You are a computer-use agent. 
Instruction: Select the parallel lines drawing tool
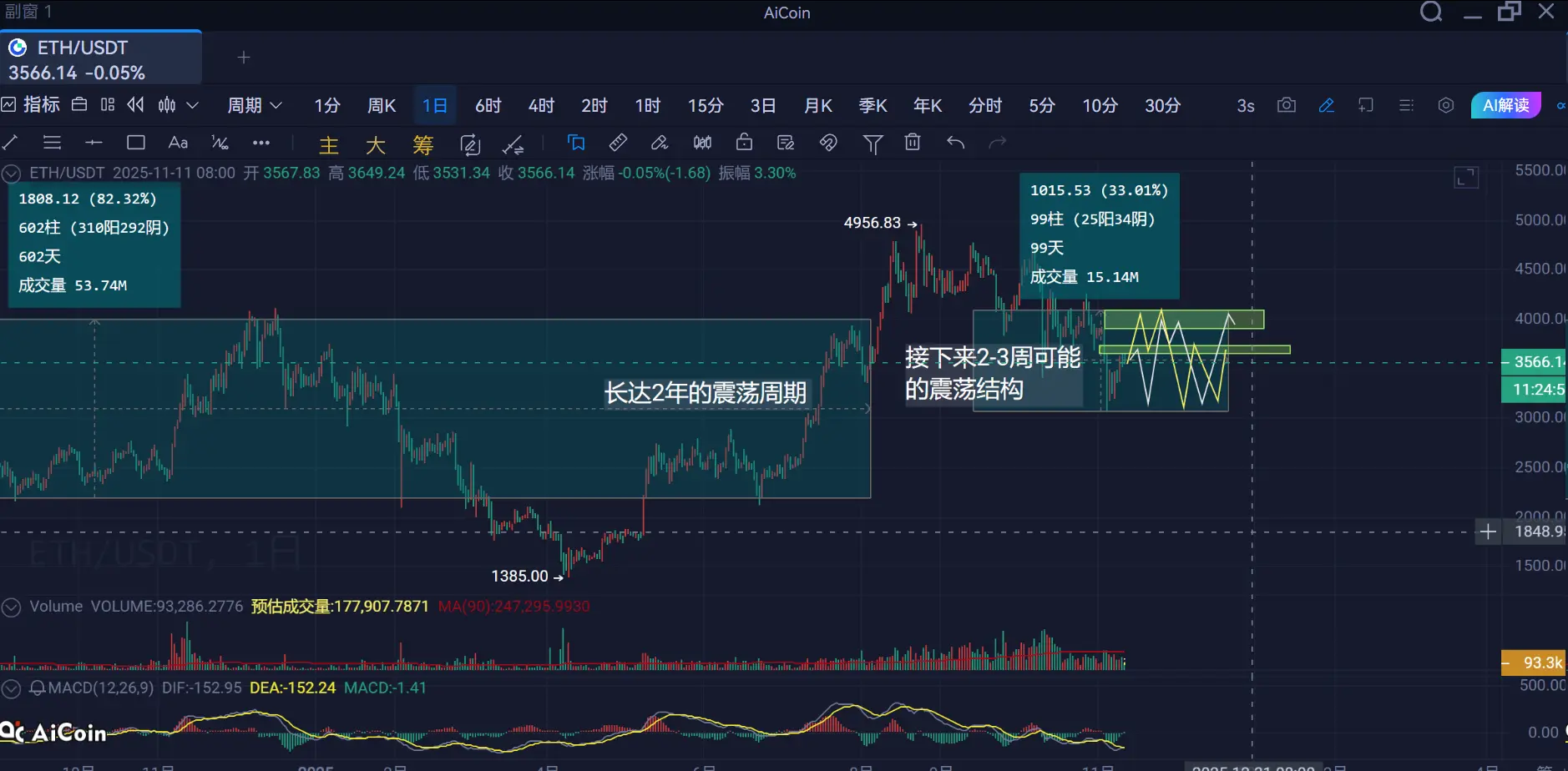click(53, 143)
